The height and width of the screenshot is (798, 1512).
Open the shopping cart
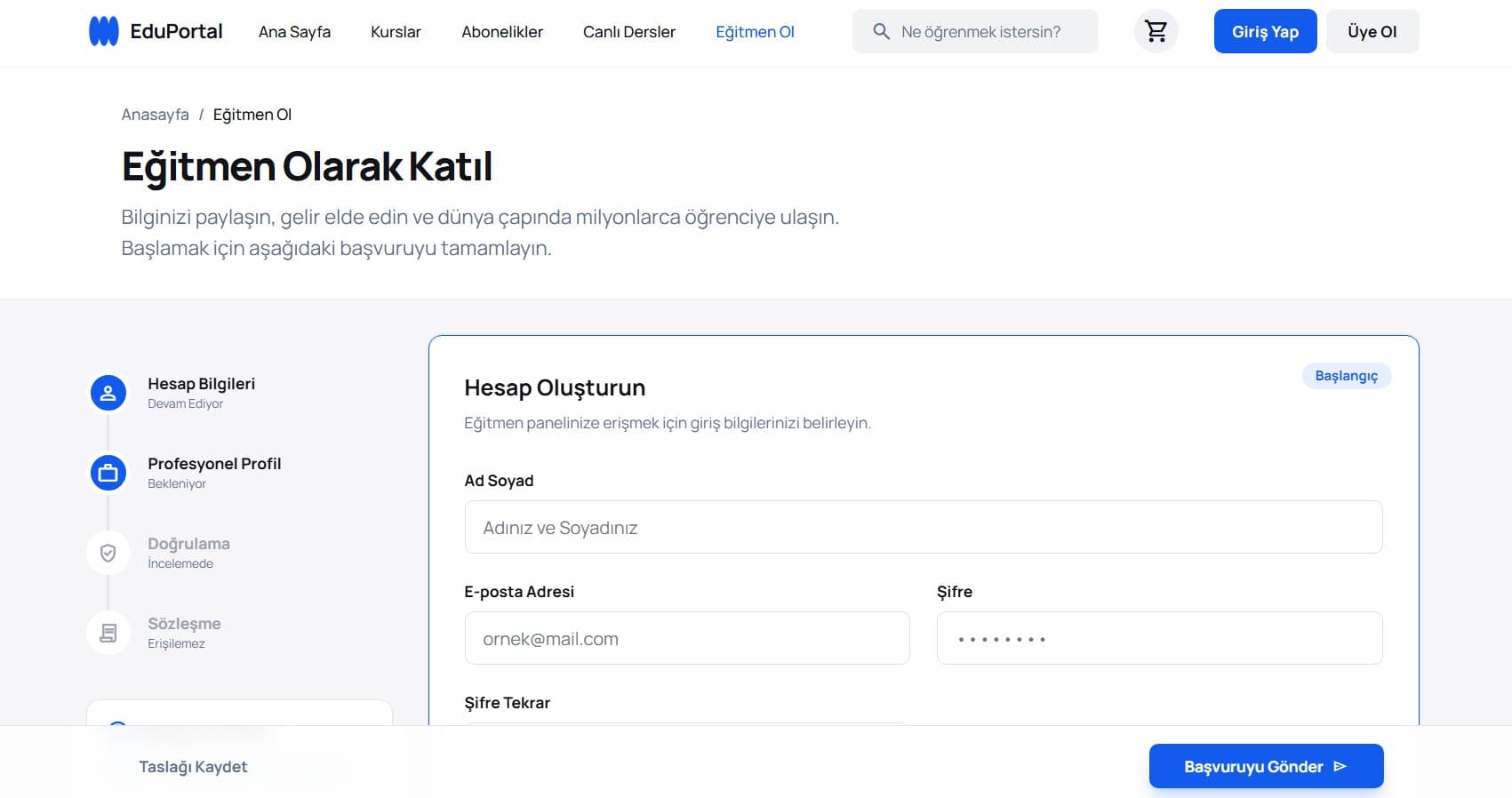[1156, 32]
